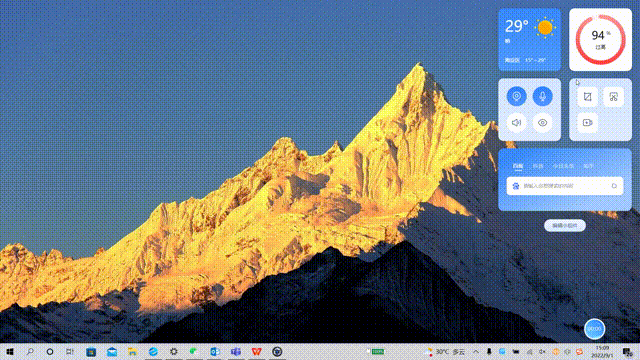Open the Microsoft Teams taskbar icon

(x=236, y=351)
